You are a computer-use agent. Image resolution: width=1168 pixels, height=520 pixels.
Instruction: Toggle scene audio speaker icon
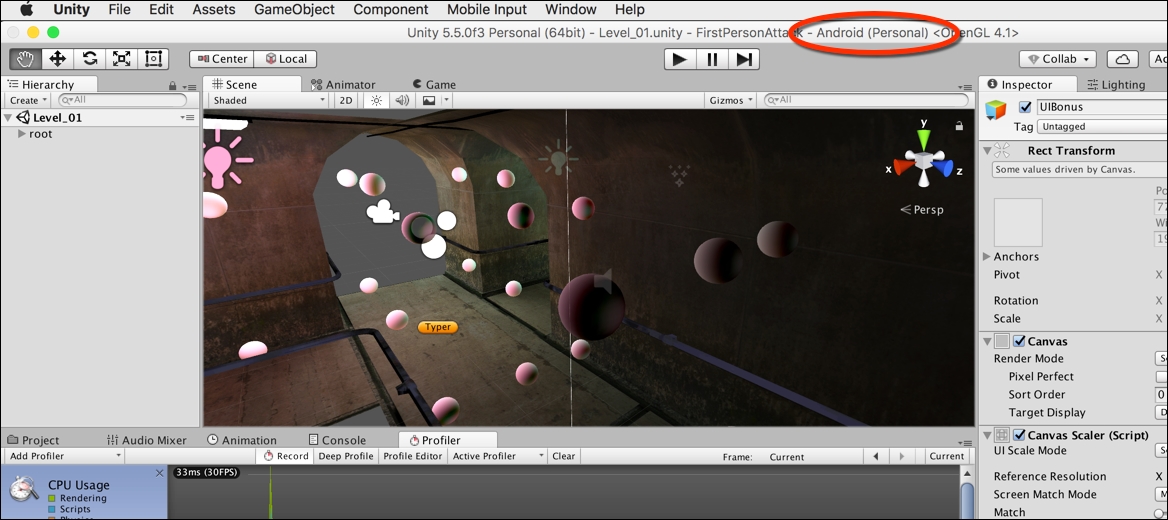click(x=402, y=100)
